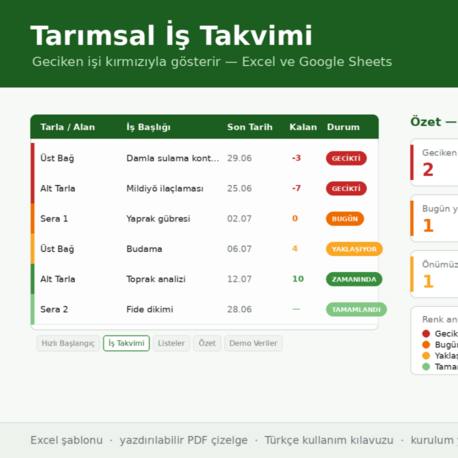Click the TAMAMLANDI status badge

(356, 310)
